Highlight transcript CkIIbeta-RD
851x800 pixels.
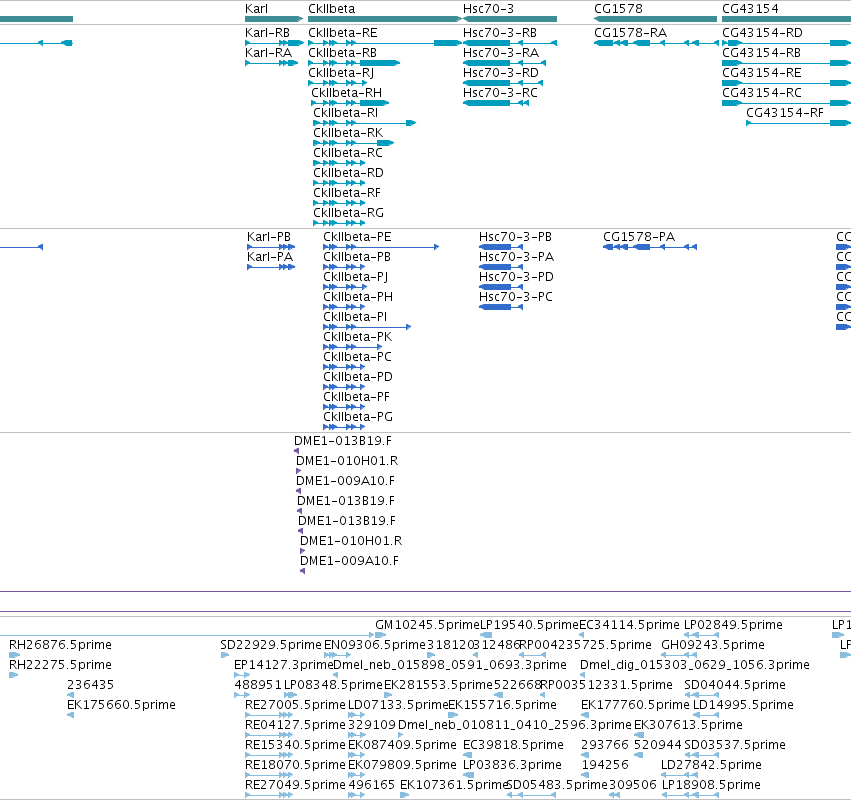click(348, 174)
